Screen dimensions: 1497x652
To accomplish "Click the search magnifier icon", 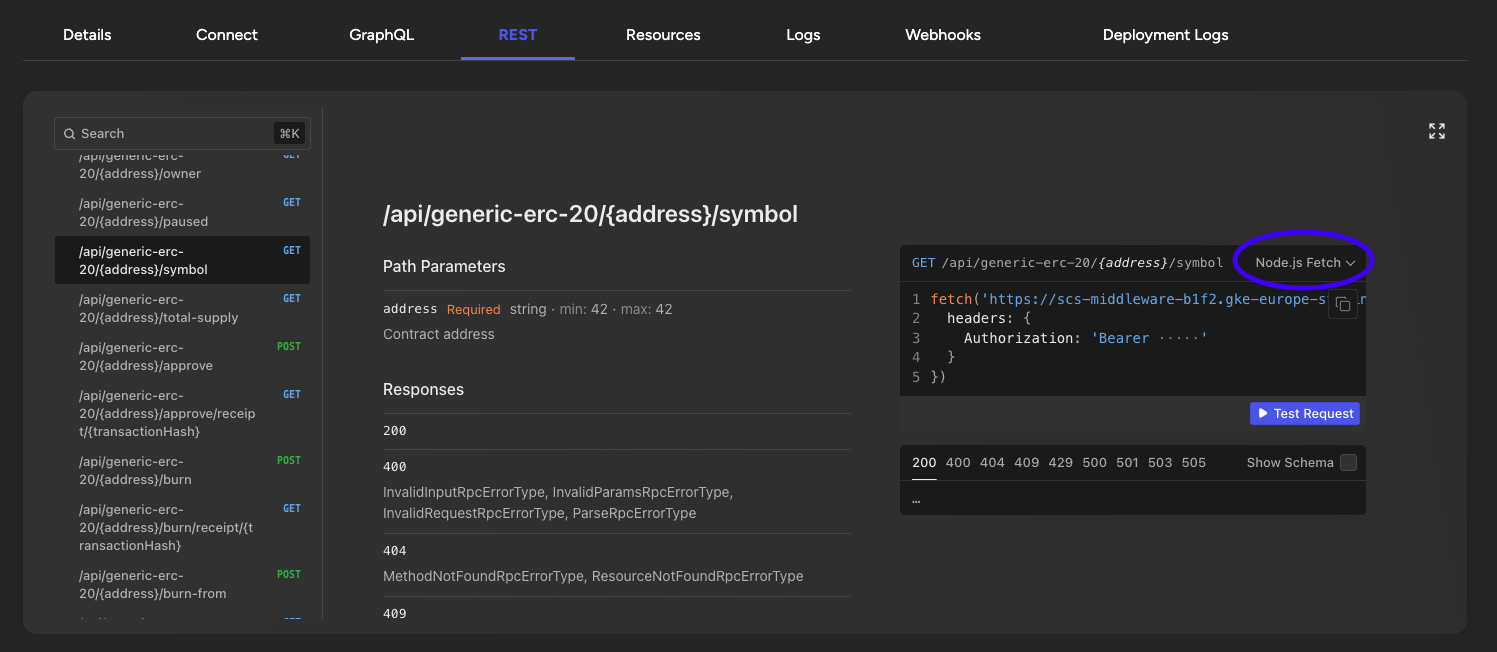I will click(x=69, y=133).
